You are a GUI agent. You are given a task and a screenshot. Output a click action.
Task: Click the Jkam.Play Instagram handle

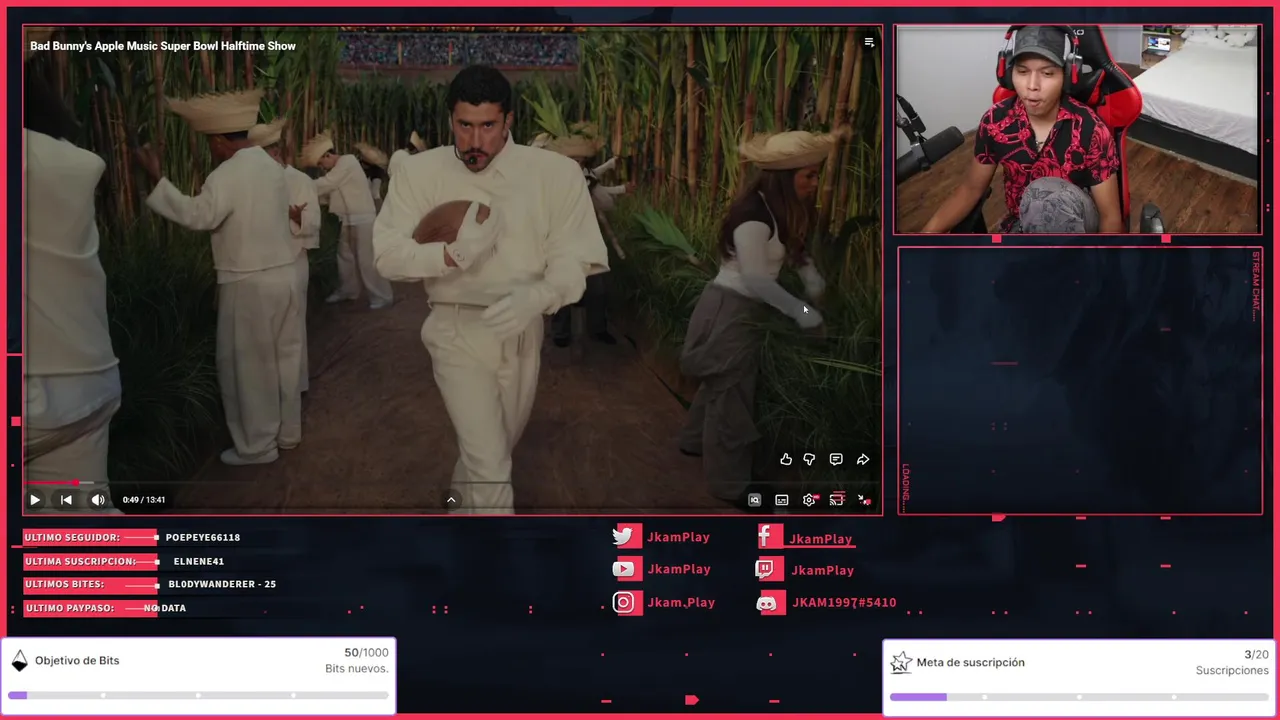(681, 602)
